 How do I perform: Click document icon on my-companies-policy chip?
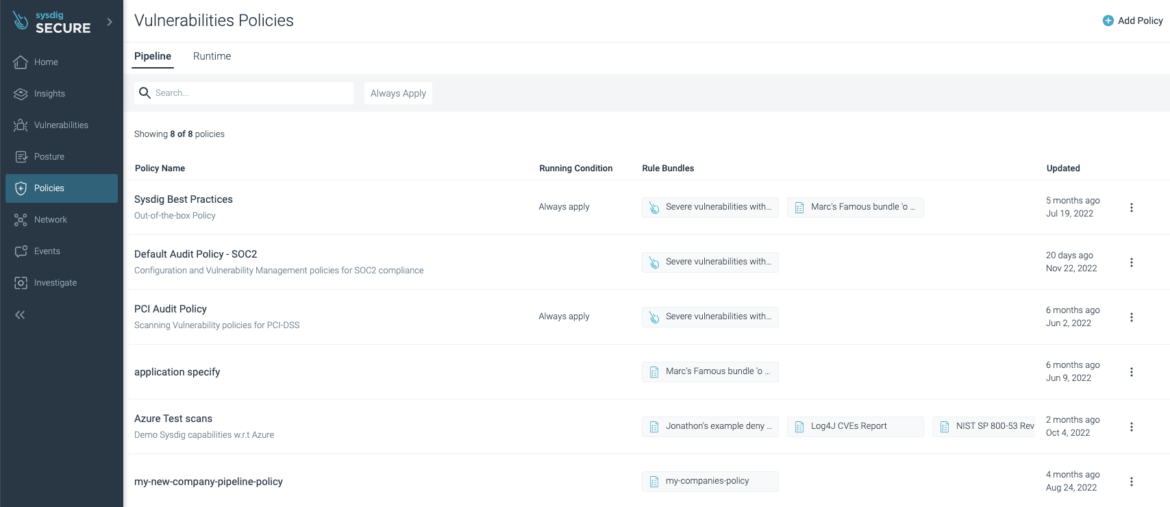(654, 482)
